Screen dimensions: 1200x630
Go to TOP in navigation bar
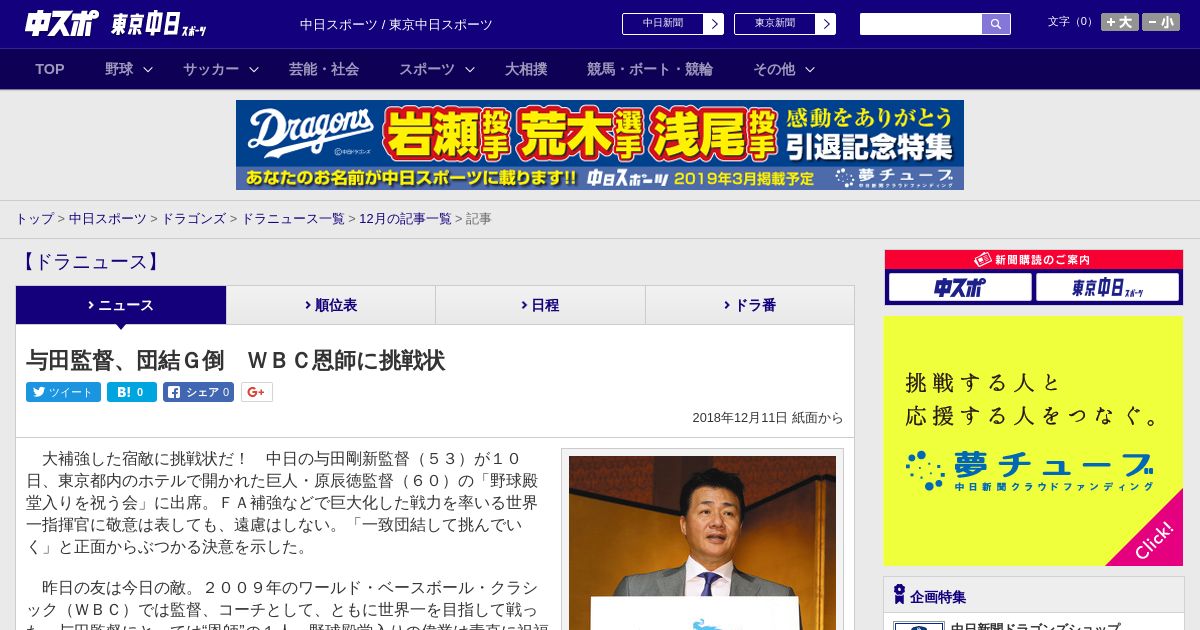(50, 69)
